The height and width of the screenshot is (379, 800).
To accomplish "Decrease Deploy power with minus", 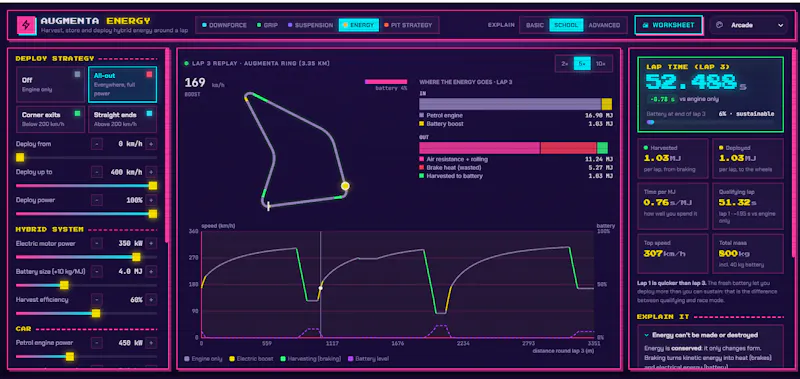I will tap(97, 200).
